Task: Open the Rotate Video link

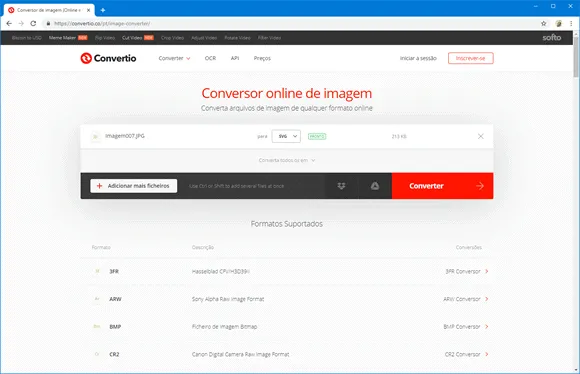Action: pos(237,38)
